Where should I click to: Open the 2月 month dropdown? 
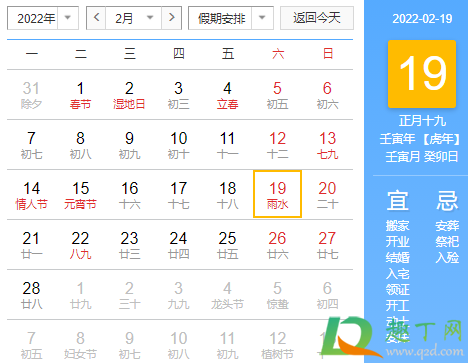(x=134, y=18)
